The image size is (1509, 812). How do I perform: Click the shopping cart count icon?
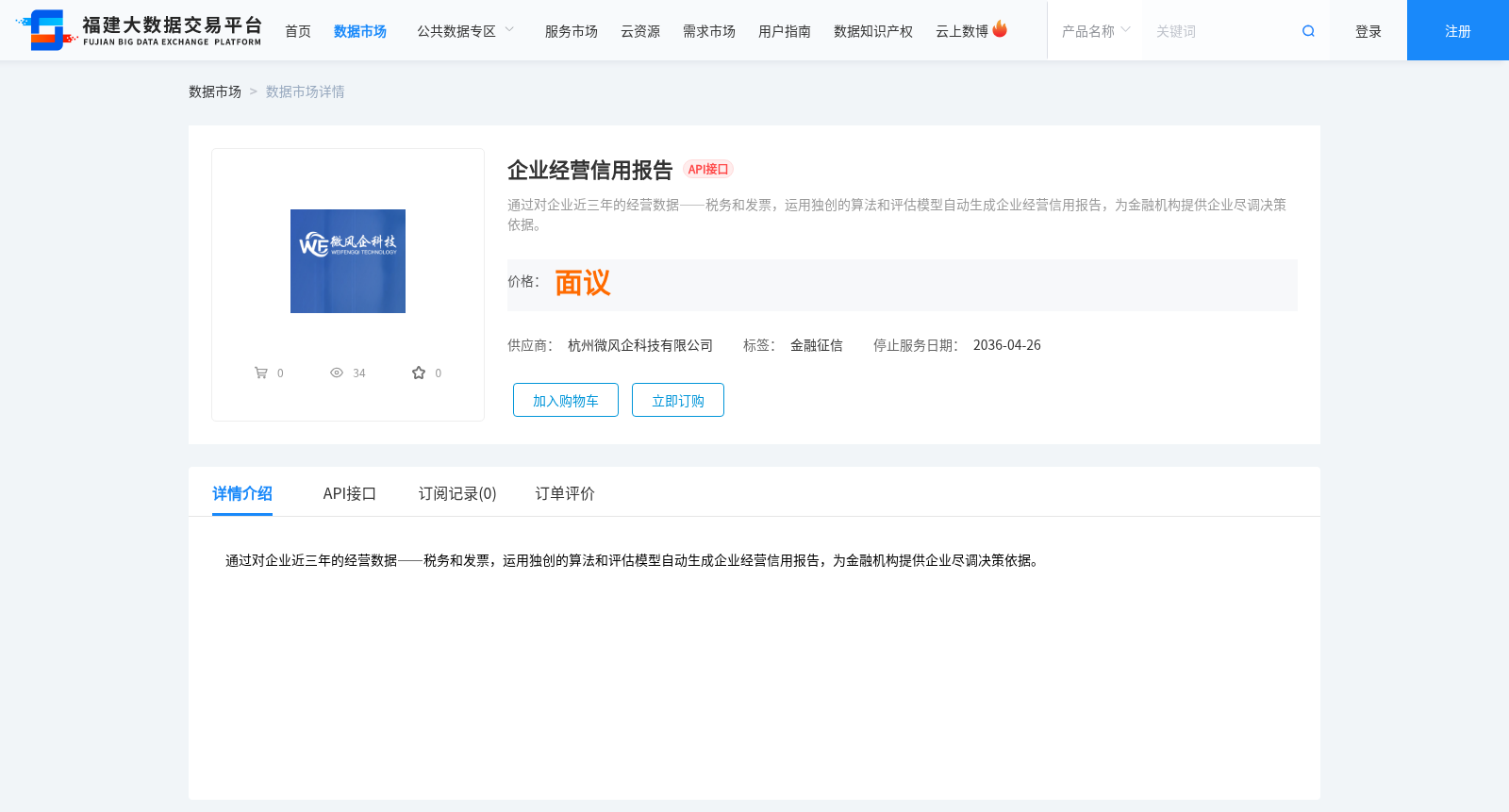261,373
